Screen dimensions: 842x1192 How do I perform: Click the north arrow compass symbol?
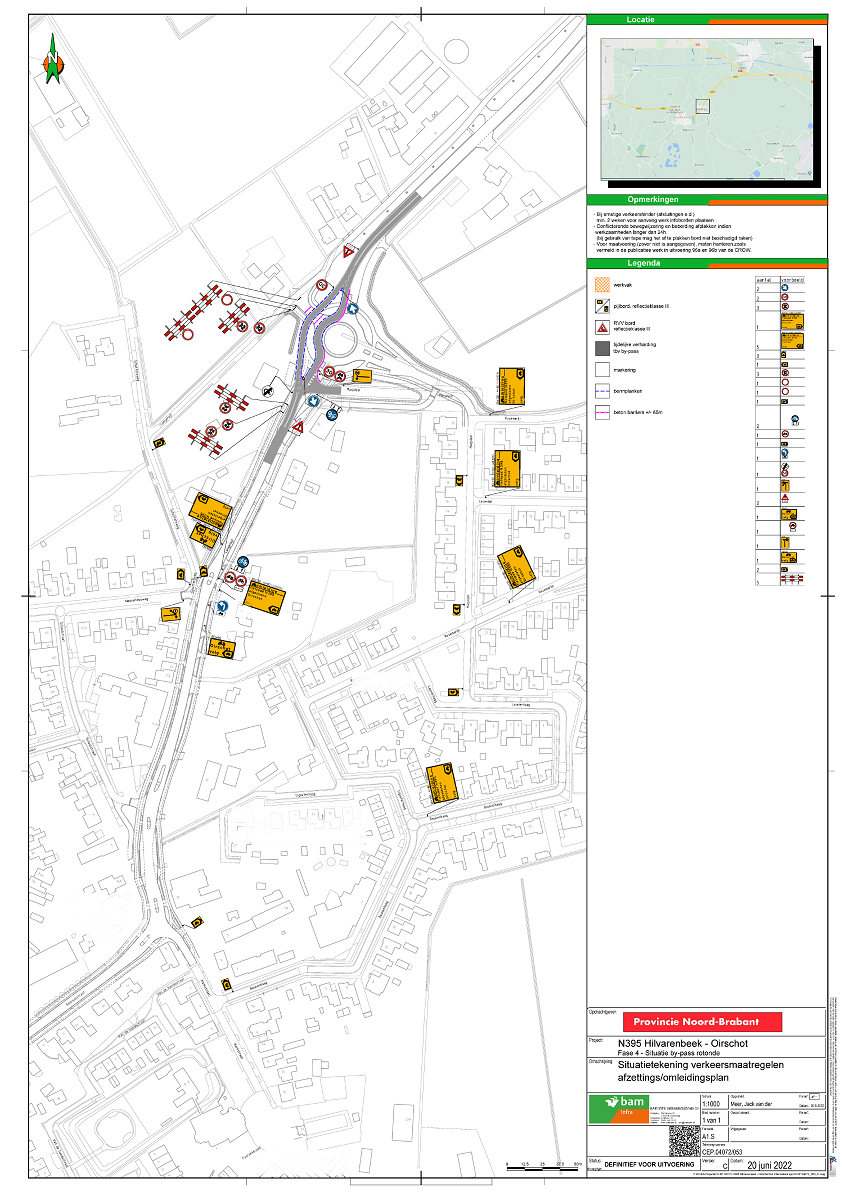coord(52,63)
